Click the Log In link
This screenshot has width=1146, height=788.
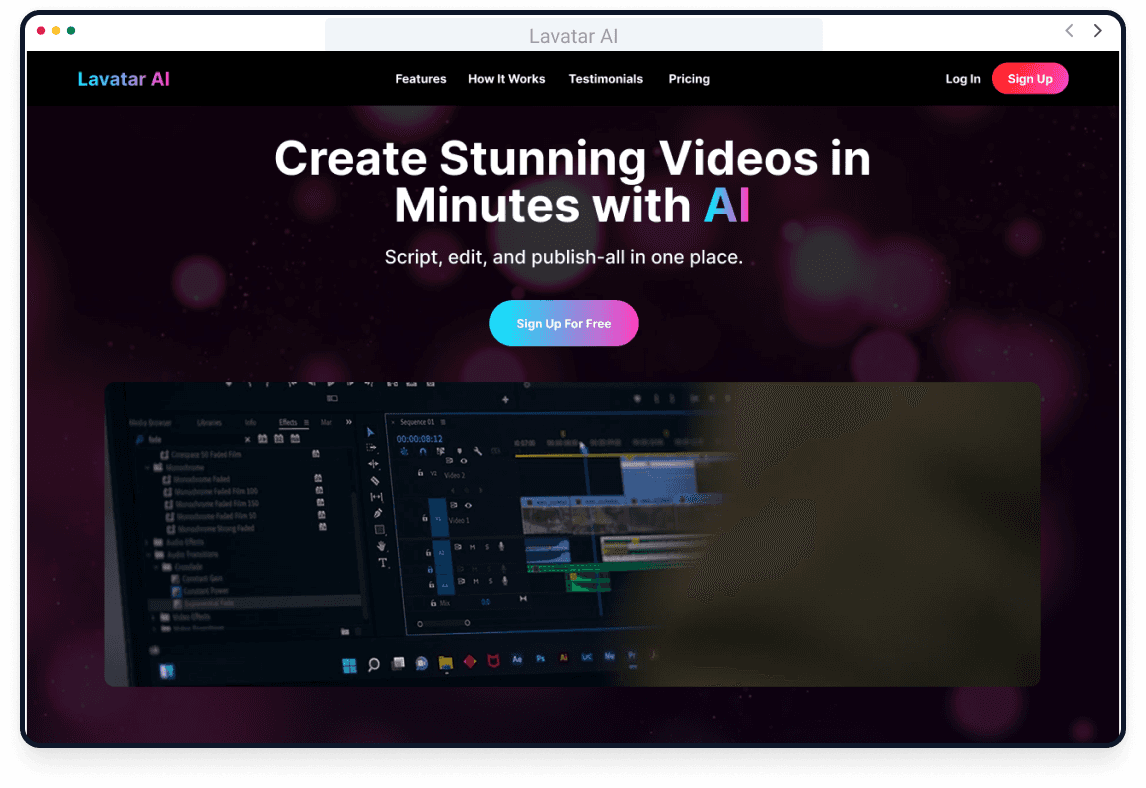(962, 79)
